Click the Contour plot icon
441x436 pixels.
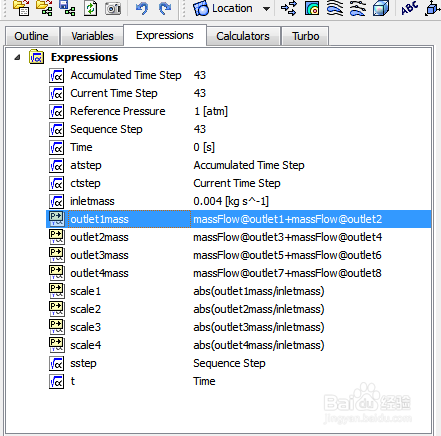point(312,8)
